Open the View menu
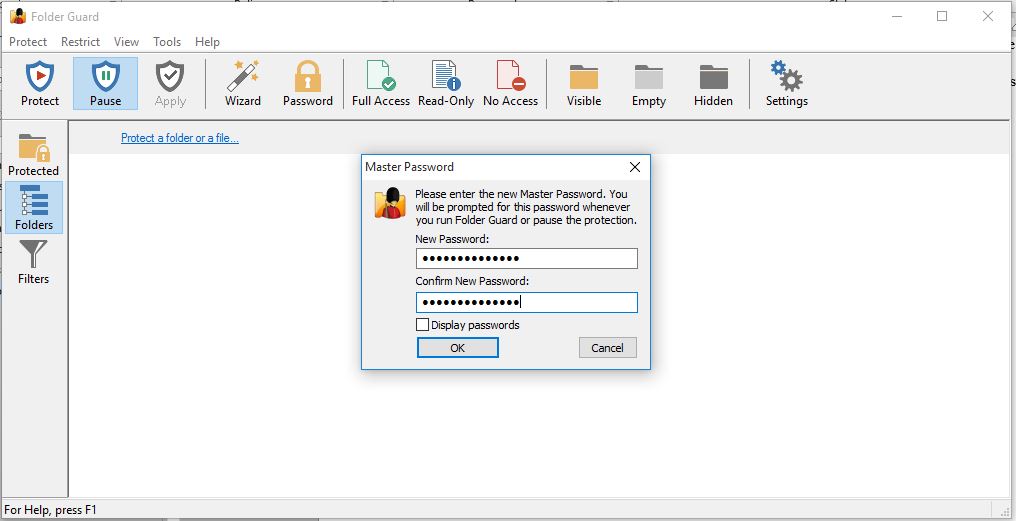This screenshot has width=1016, height=521. tap(126, 41)
